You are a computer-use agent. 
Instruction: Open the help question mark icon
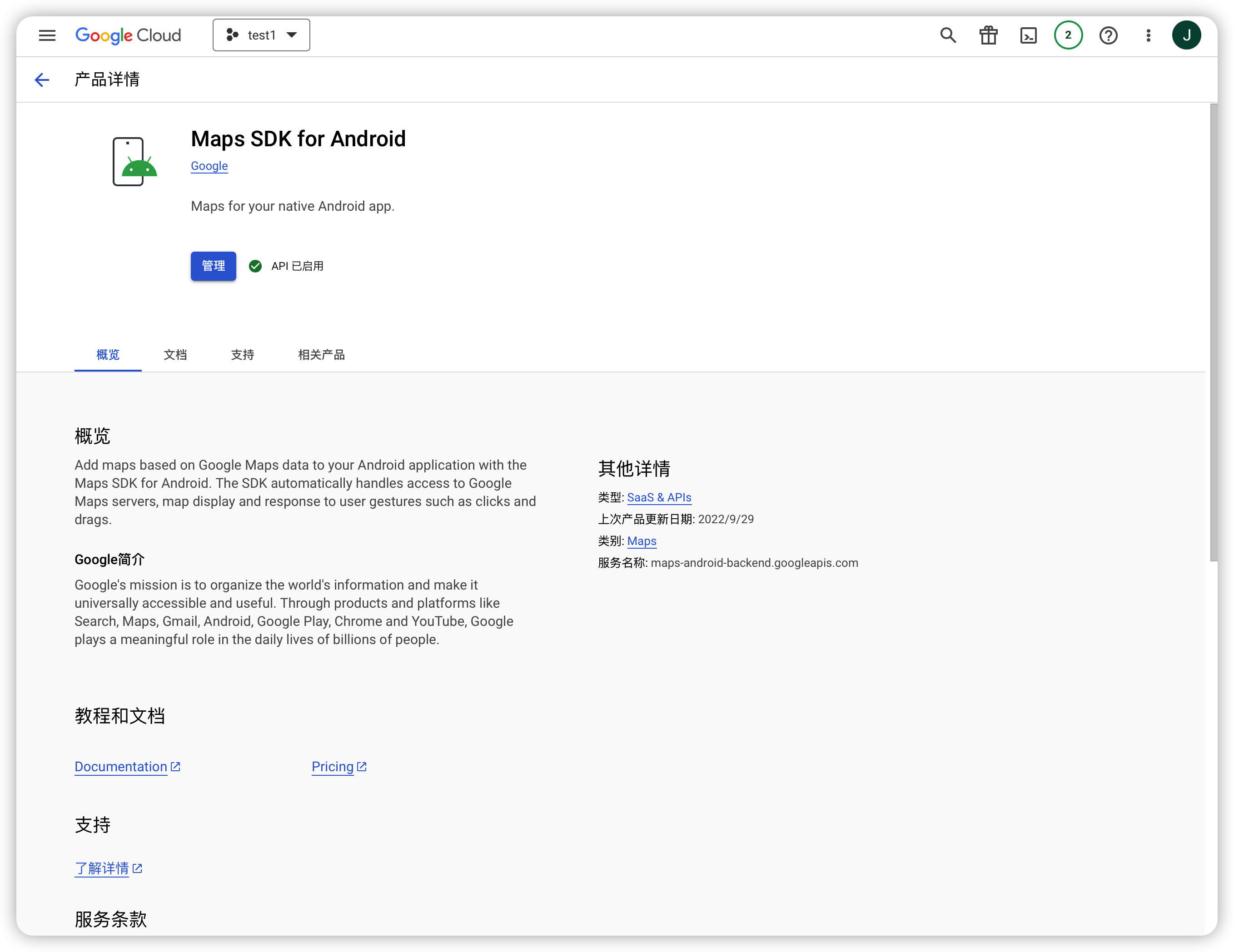coord(1108,35)
